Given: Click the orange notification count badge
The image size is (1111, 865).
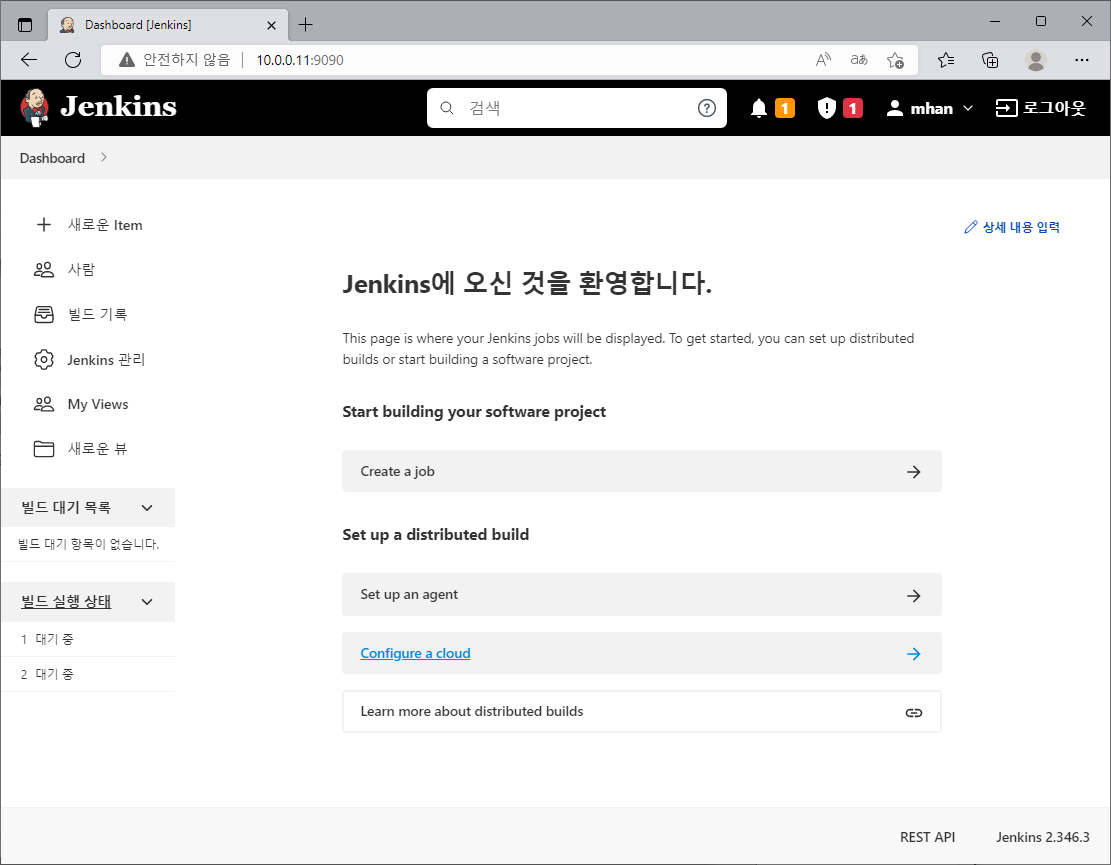Looking at the screenshot, I should point(784,108).
